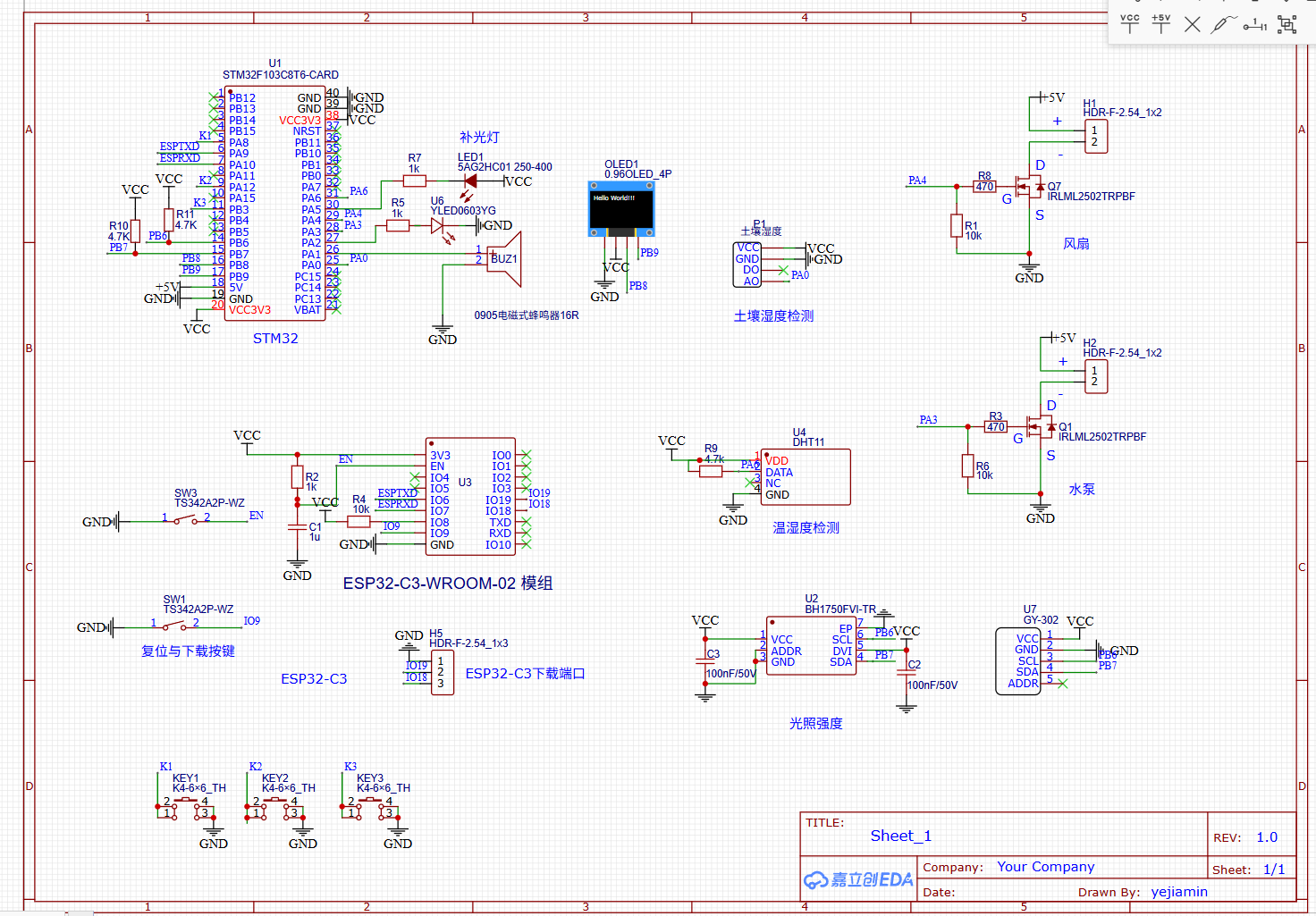
Task: Select the VCC net flag tool
Action: point(1130,23)
